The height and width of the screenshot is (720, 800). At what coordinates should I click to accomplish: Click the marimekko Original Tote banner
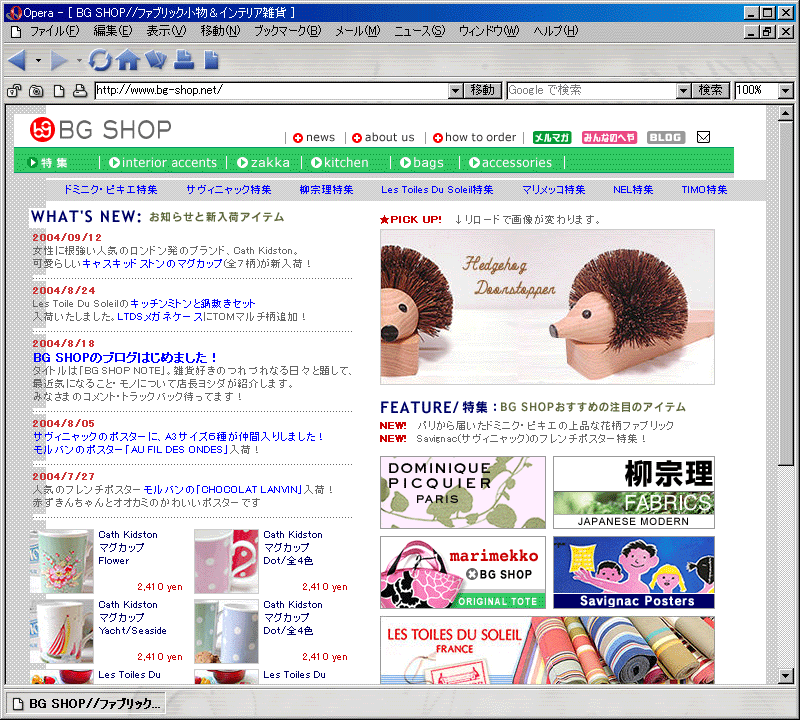(463, 573)
